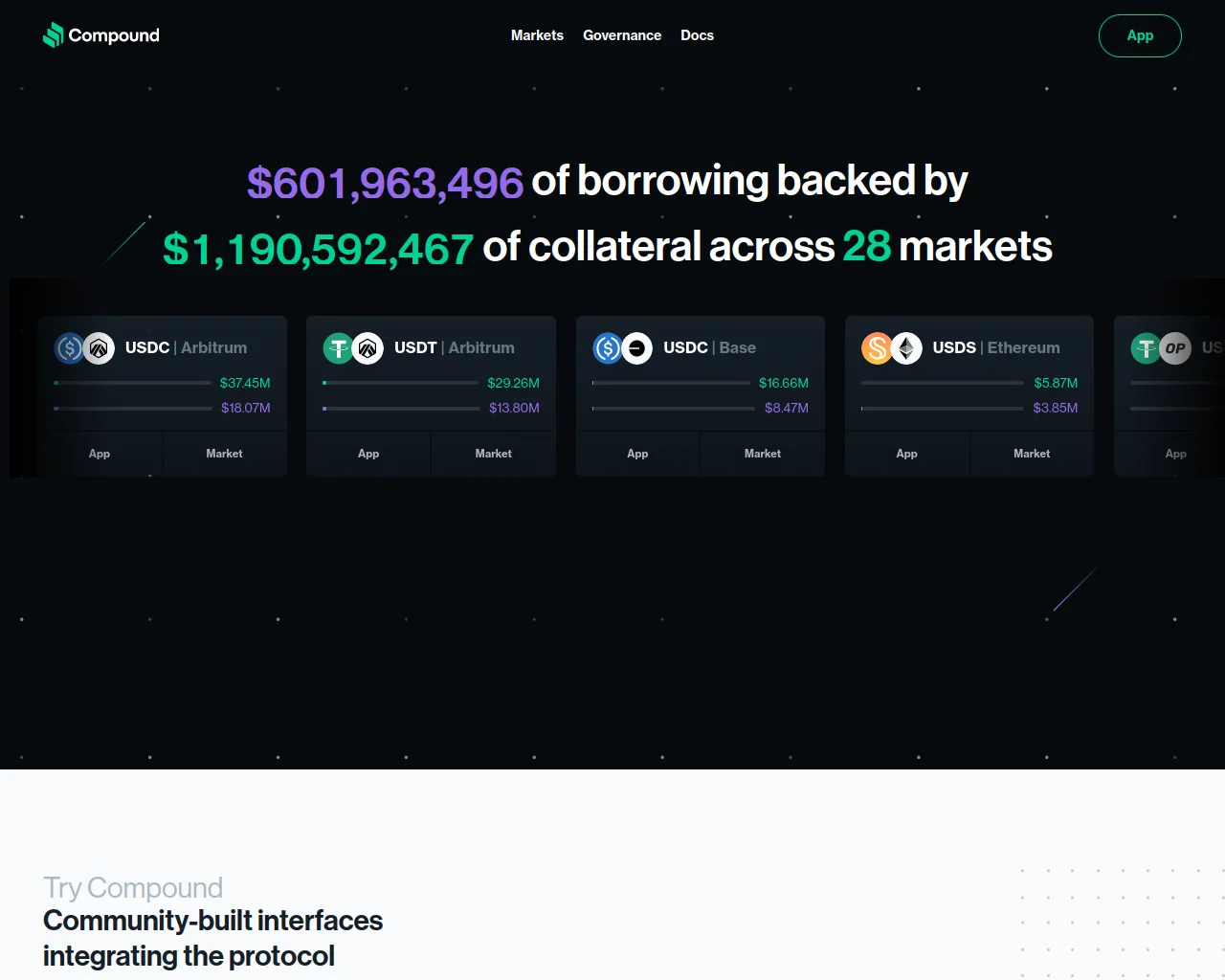Screen dimensions: 1225x980
Task: Click the USDC coin icon on Base card
Action: tap(608, 348)
